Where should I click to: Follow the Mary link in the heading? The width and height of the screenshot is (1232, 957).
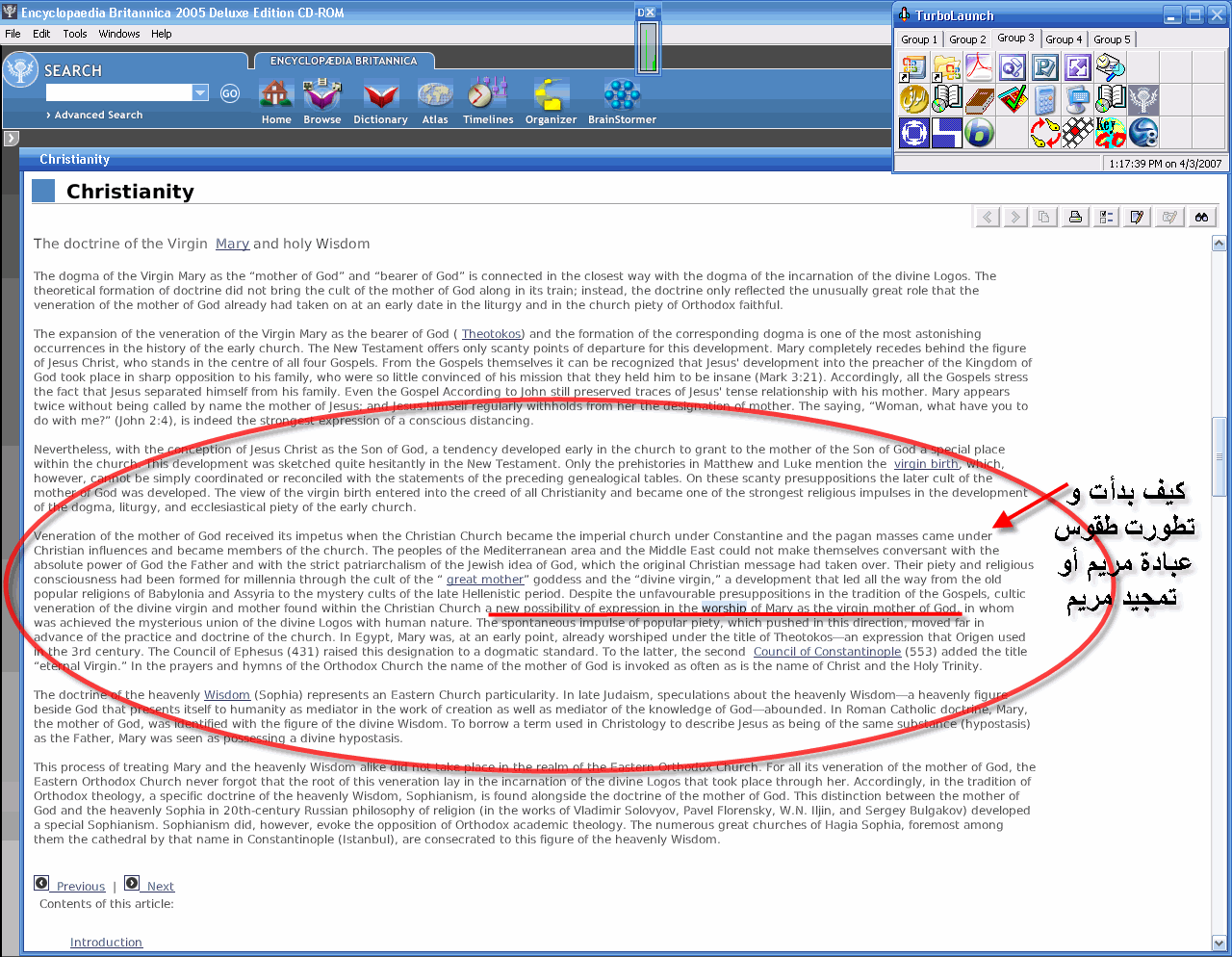pyautogui.click(x=232, y=244)
